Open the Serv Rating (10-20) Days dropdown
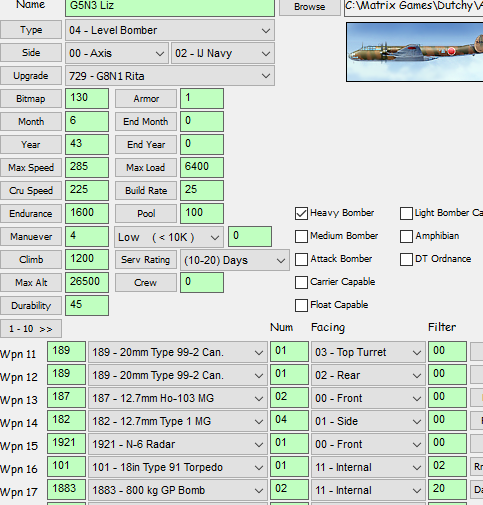Viewport: 483px width, 505px height. pyautogui.click(x=235, y=260)
